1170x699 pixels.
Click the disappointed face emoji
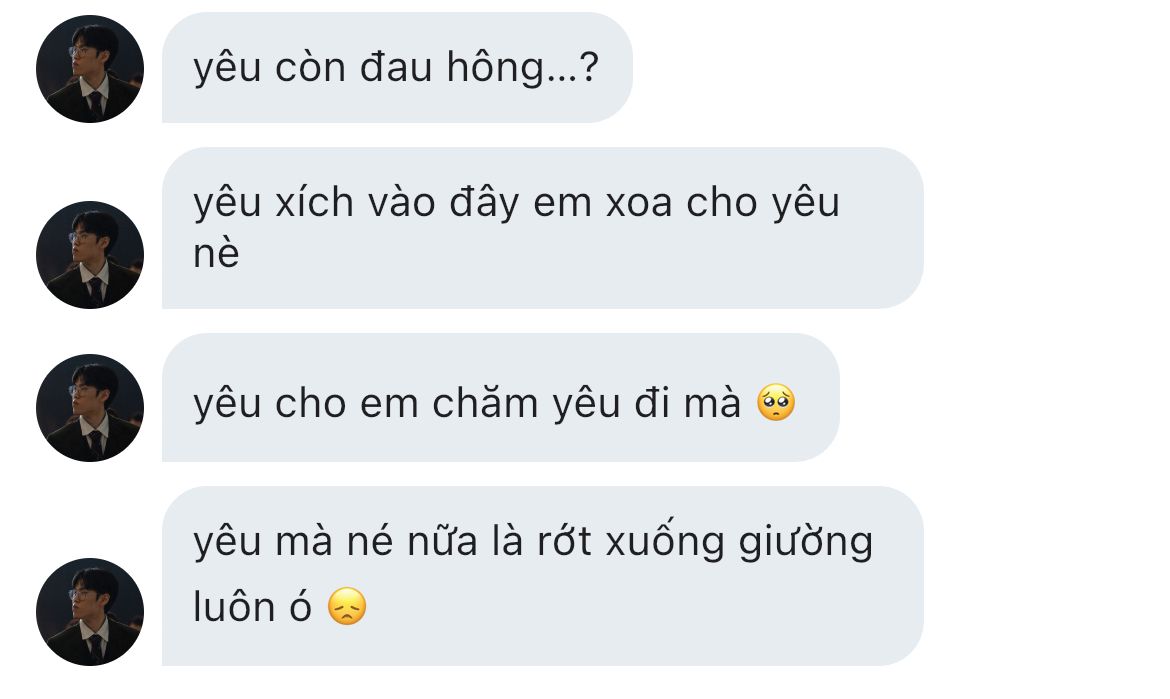347,606
